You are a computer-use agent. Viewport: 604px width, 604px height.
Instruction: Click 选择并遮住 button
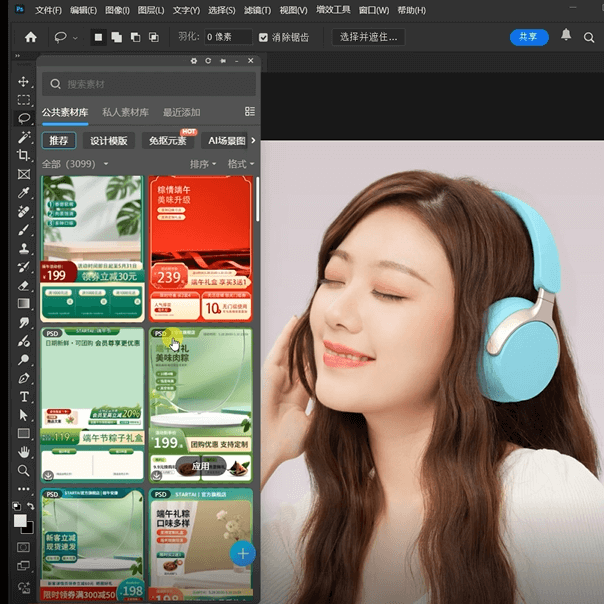pos(368,37)
